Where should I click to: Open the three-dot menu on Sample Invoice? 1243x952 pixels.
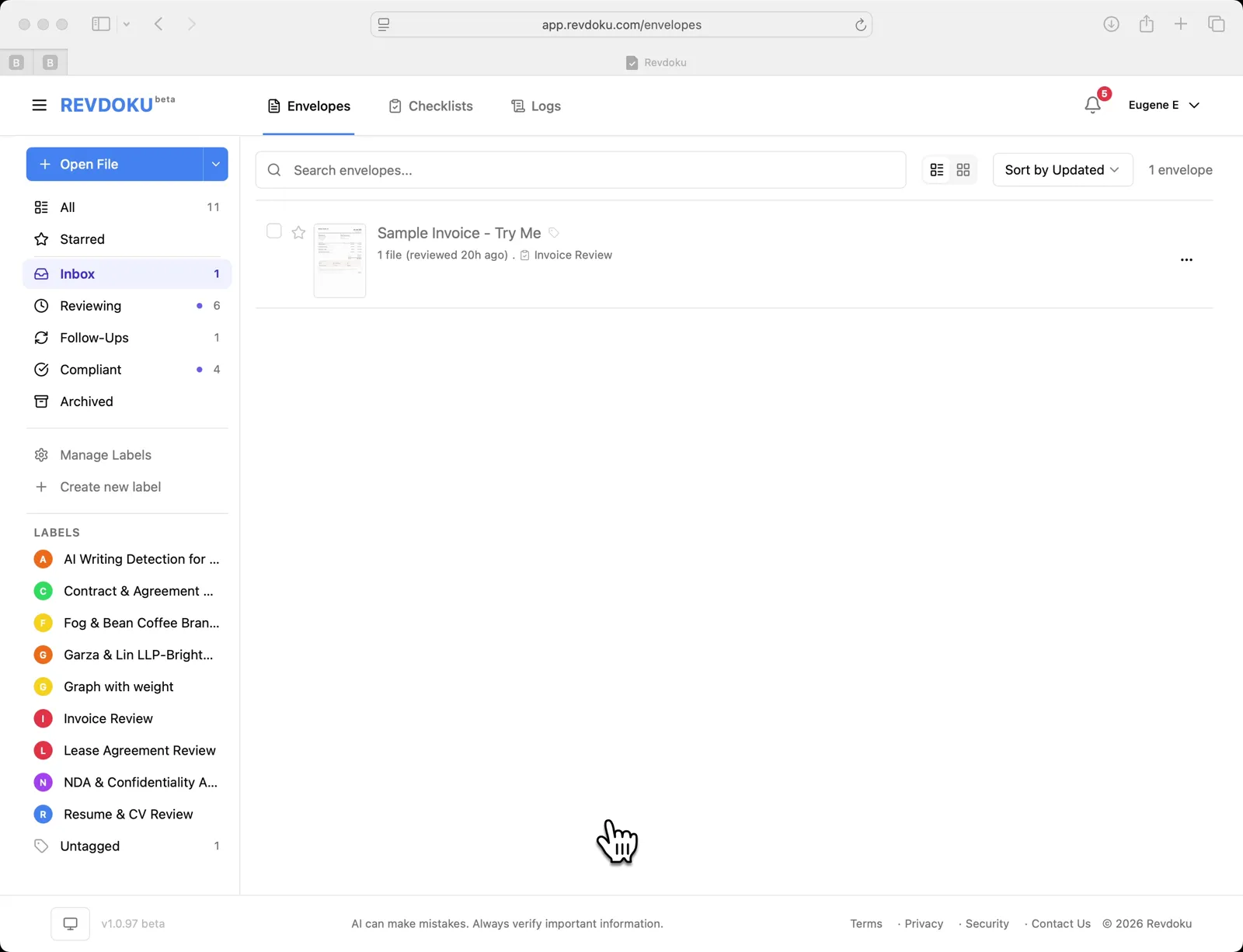click(x=1186, y=260)
